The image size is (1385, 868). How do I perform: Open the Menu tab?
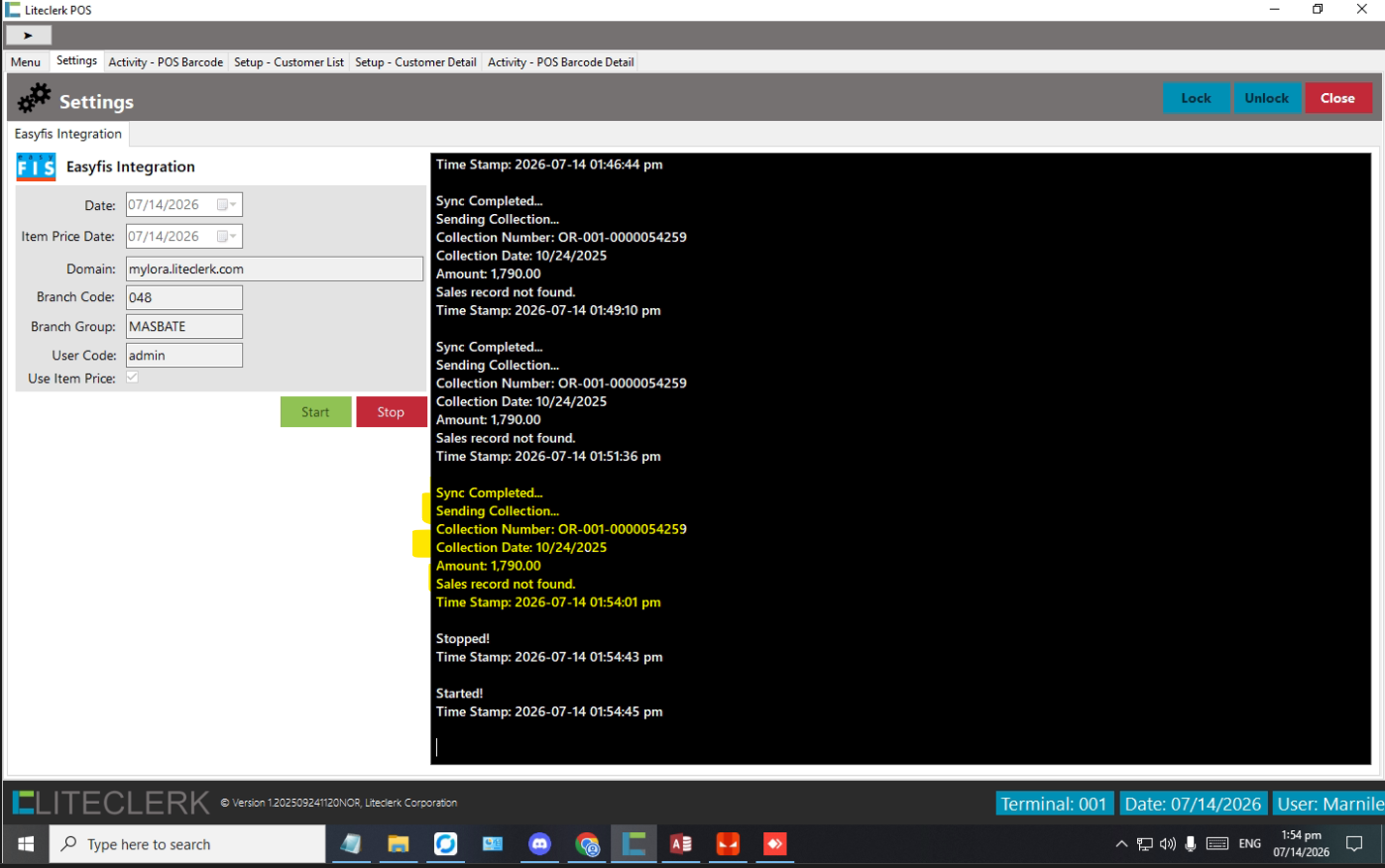click(x=26, y=61)
